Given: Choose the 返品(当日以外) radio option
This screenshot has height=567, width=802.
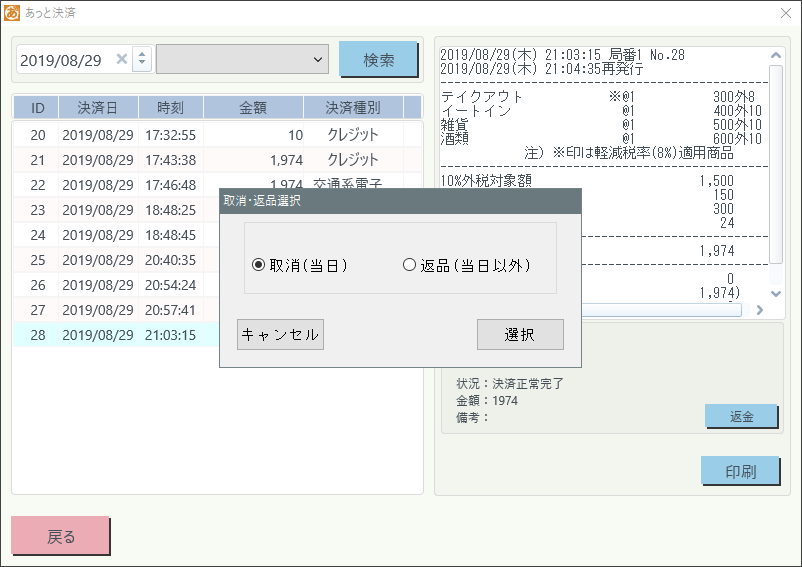Looking at the screenshot, I should tap(408, 265).
